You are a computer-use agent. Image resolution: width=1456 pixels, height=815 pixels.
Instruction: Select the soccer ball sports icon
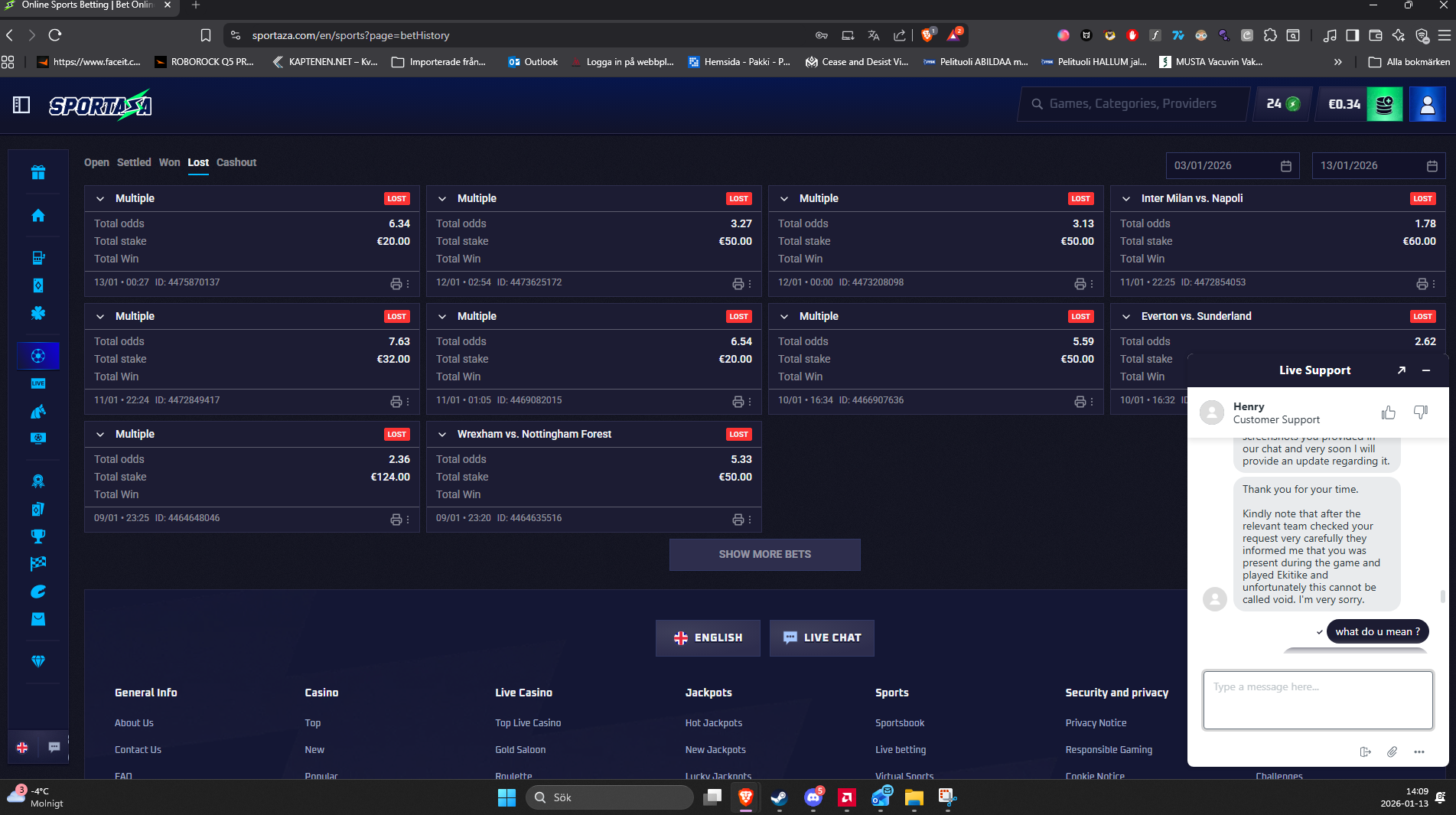pyautogui.click(x=38, y=356)
